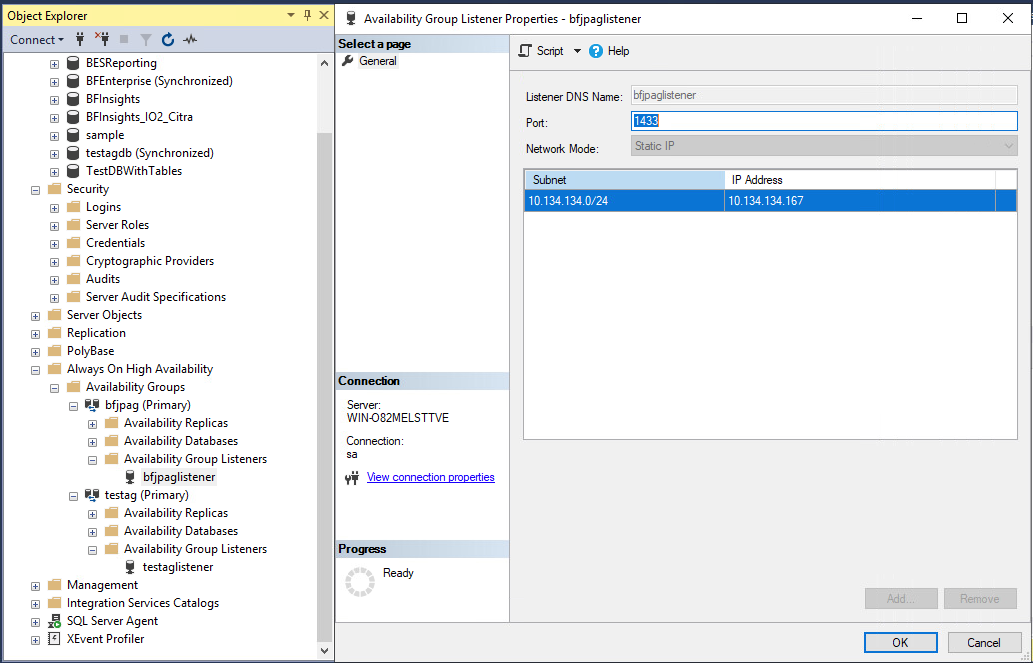Image resolution: width=1033 pixels, height=663 pixels.
Task: Click the XEvent Profiler icon
Action: (x=55, y=639)
